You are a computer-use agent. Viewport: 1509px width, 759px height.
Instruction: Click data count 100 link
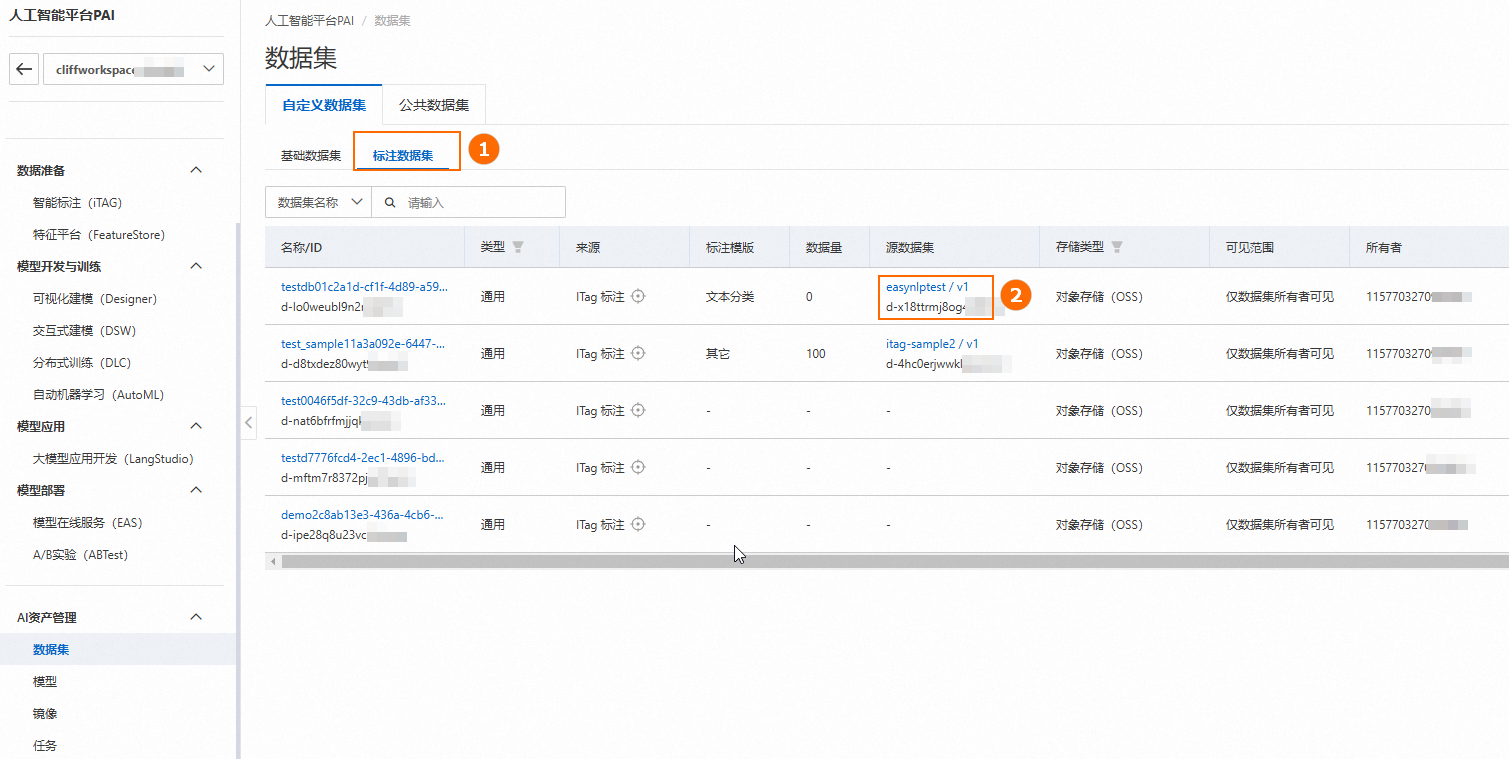point(816,353)
